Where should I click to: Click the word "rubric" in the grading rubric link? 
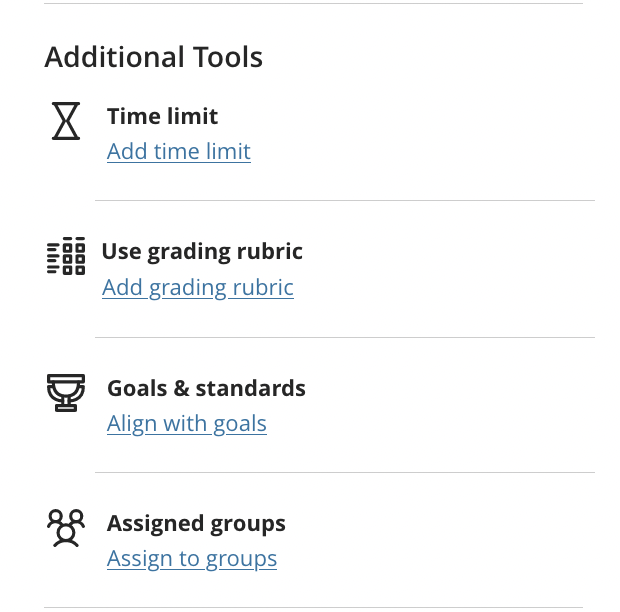[x=263, y=288]
